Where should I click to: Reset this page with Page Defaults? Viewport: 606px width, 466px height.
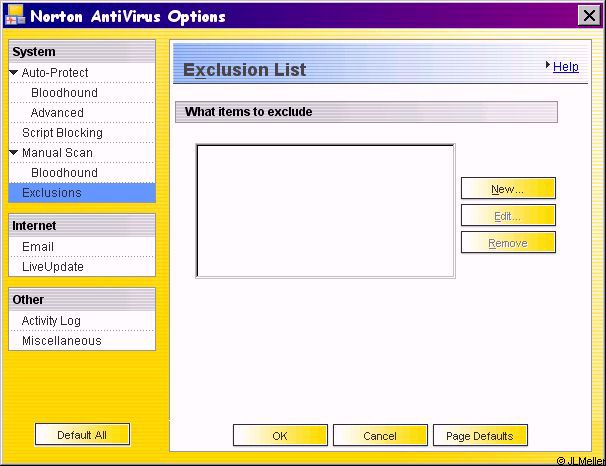pos(480,436)
